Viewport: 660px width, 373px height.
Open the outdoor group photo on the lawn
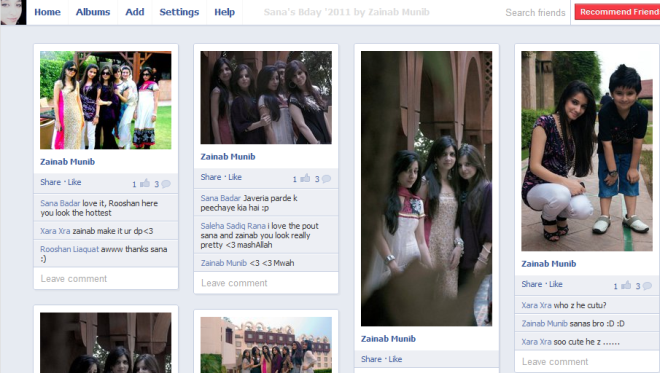(x=106, y=100)
